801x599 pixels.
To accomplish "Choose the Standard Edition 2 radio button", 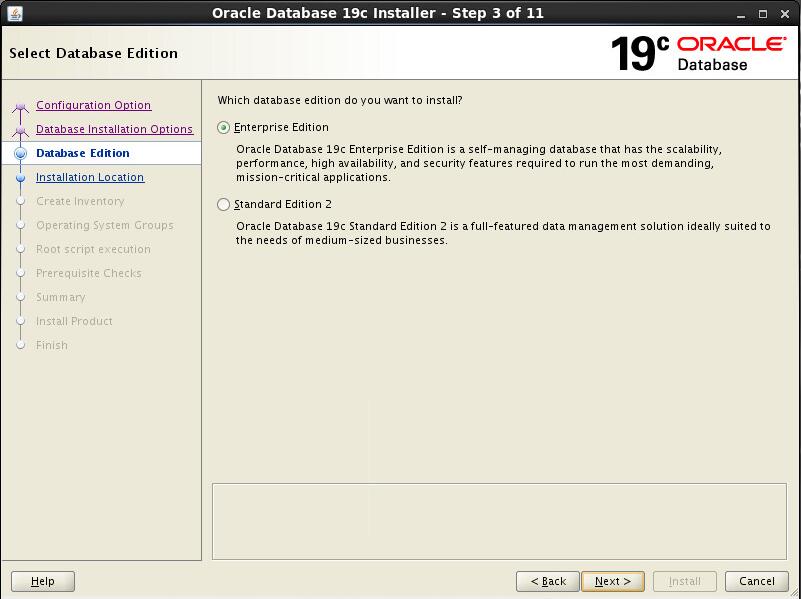I will pos(223,205).
